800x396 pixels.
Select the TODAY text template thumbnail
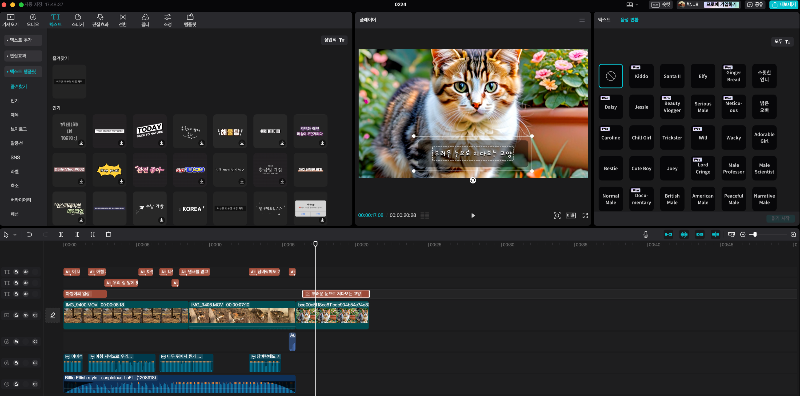click(x=149, y=131)
